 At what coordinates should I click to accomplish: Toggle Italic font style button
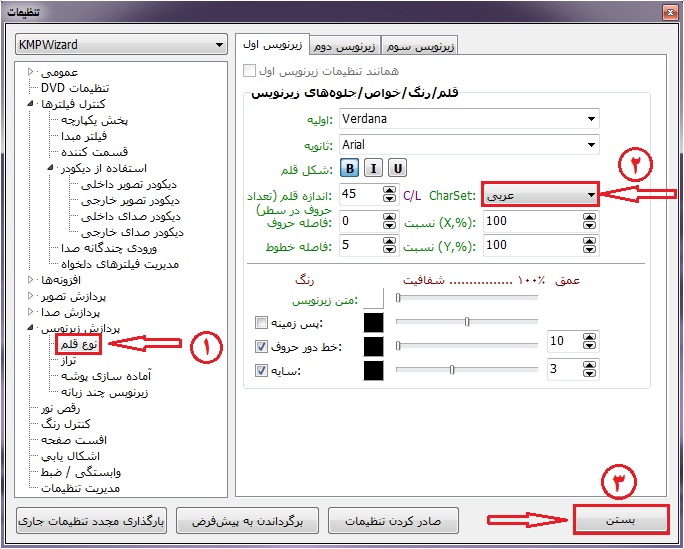[x=373, y=168]
